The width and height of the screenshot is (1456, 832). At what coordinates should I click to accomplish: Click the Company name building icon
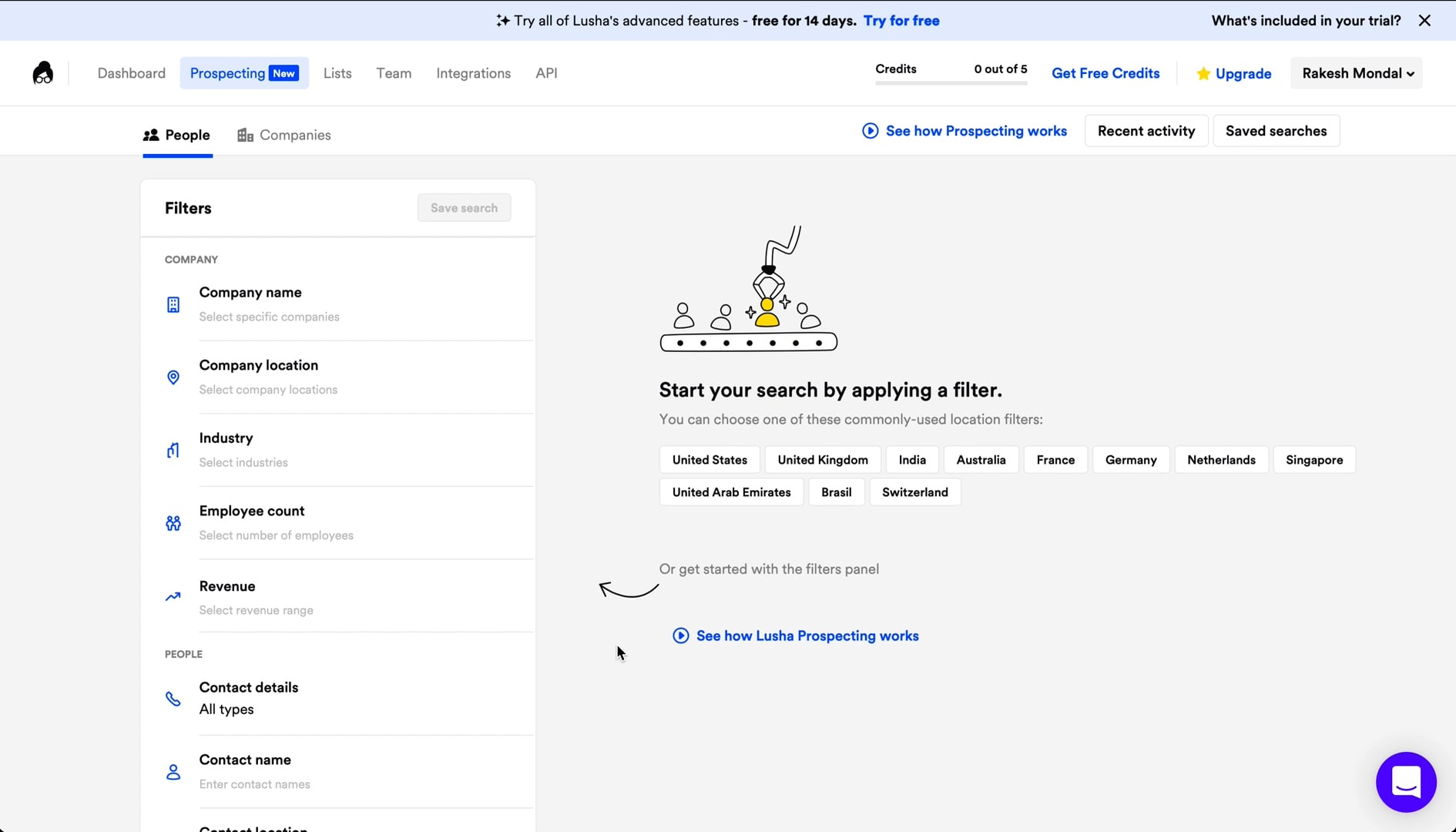coord(173,304)
